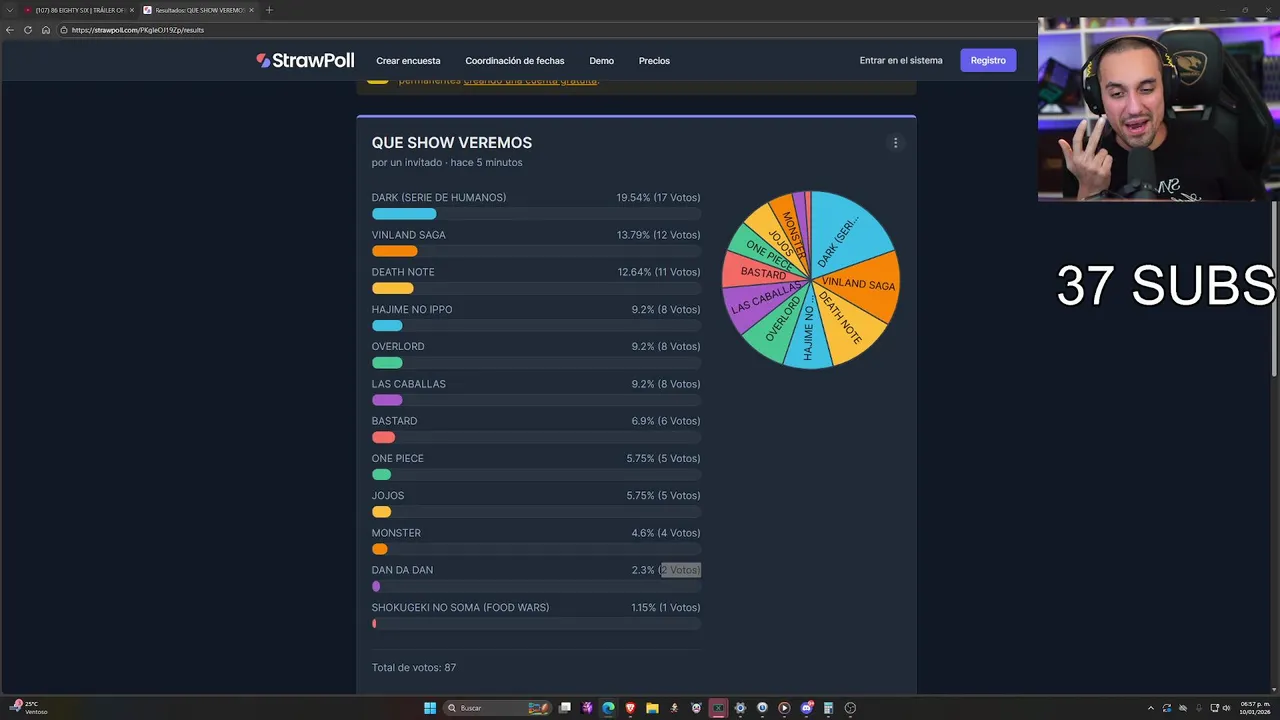Open Crear encuesta menu item

coord(408,61)
